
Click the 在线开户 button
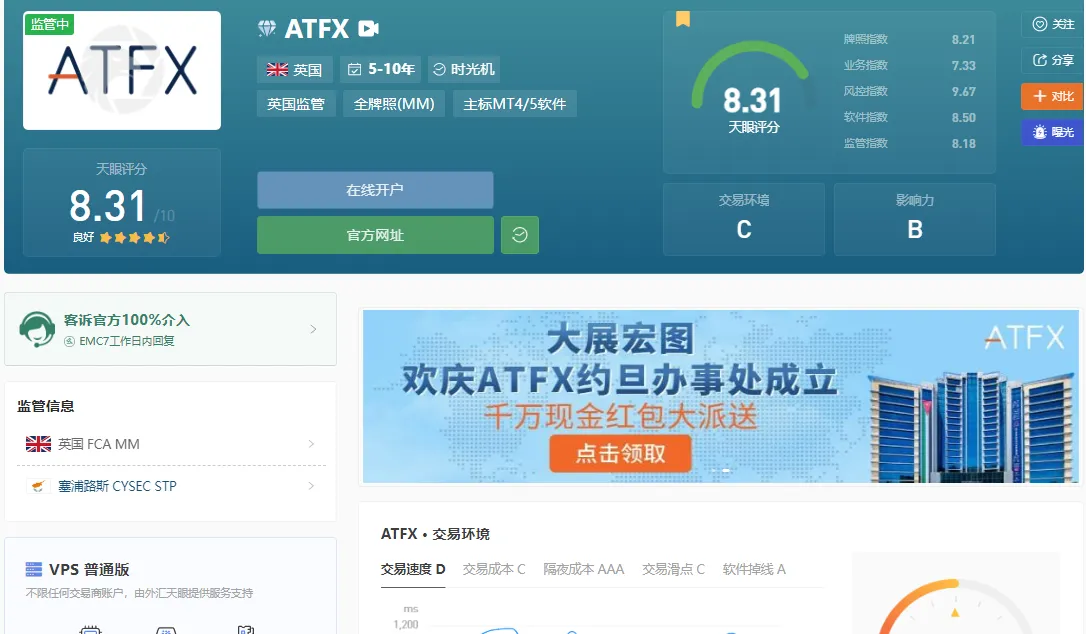point(375,190)
